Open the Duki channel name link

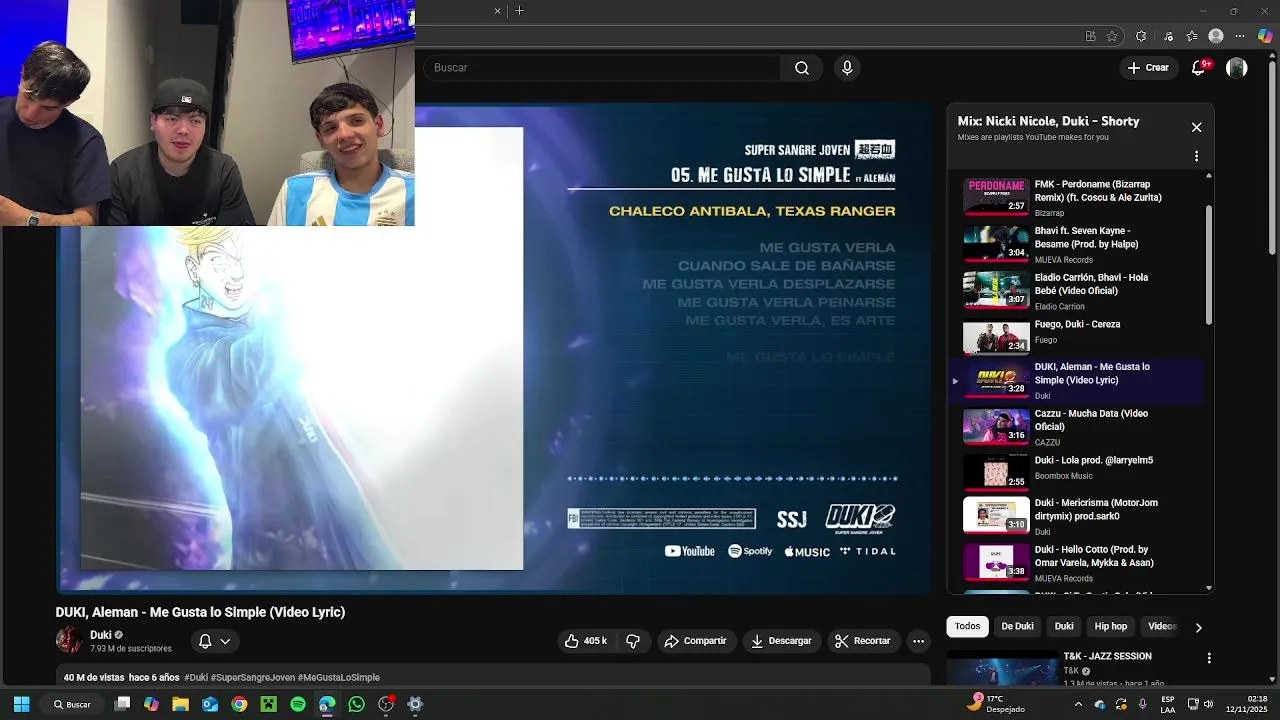100,635
